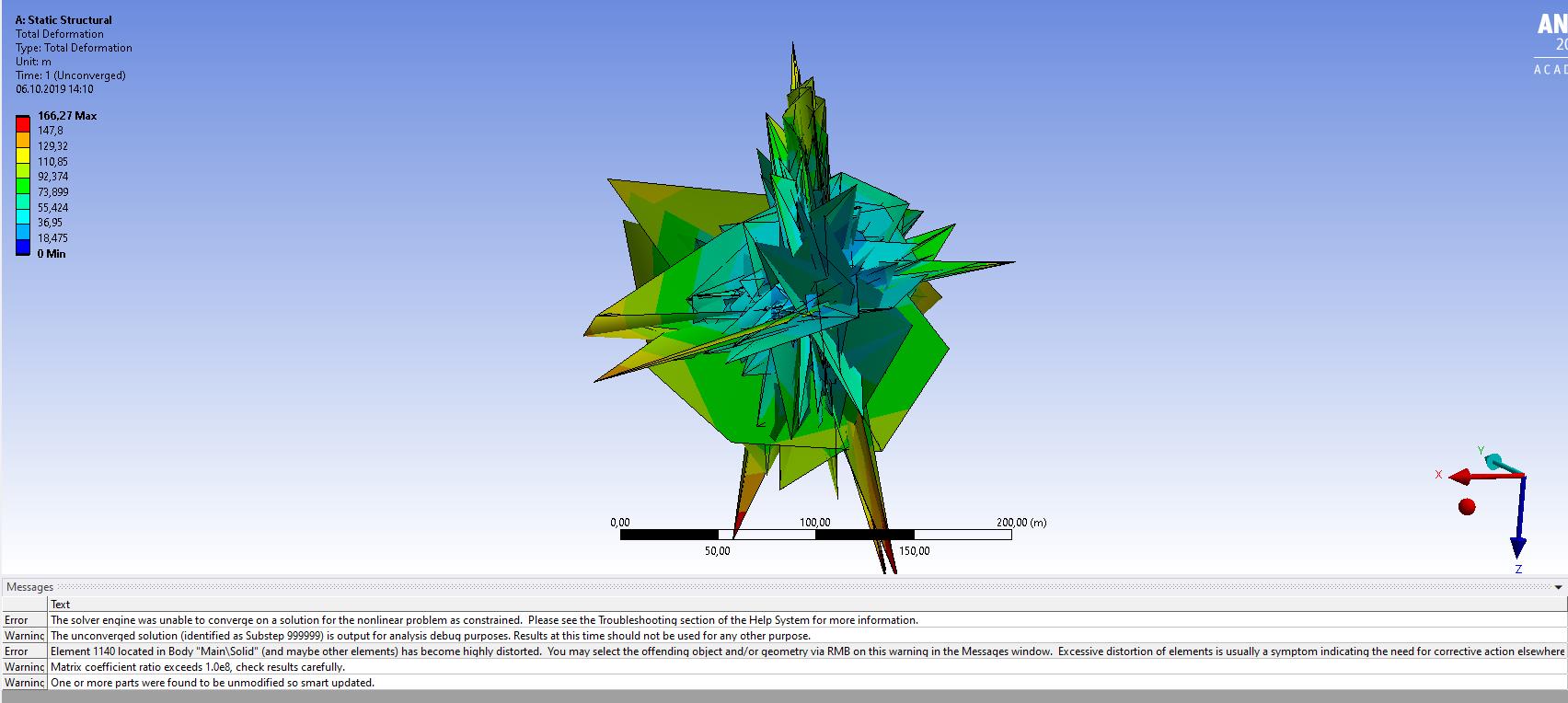Click the Unit: m label
The width and height of the screenshot is (1568, 703).
[x=33, y=62]
